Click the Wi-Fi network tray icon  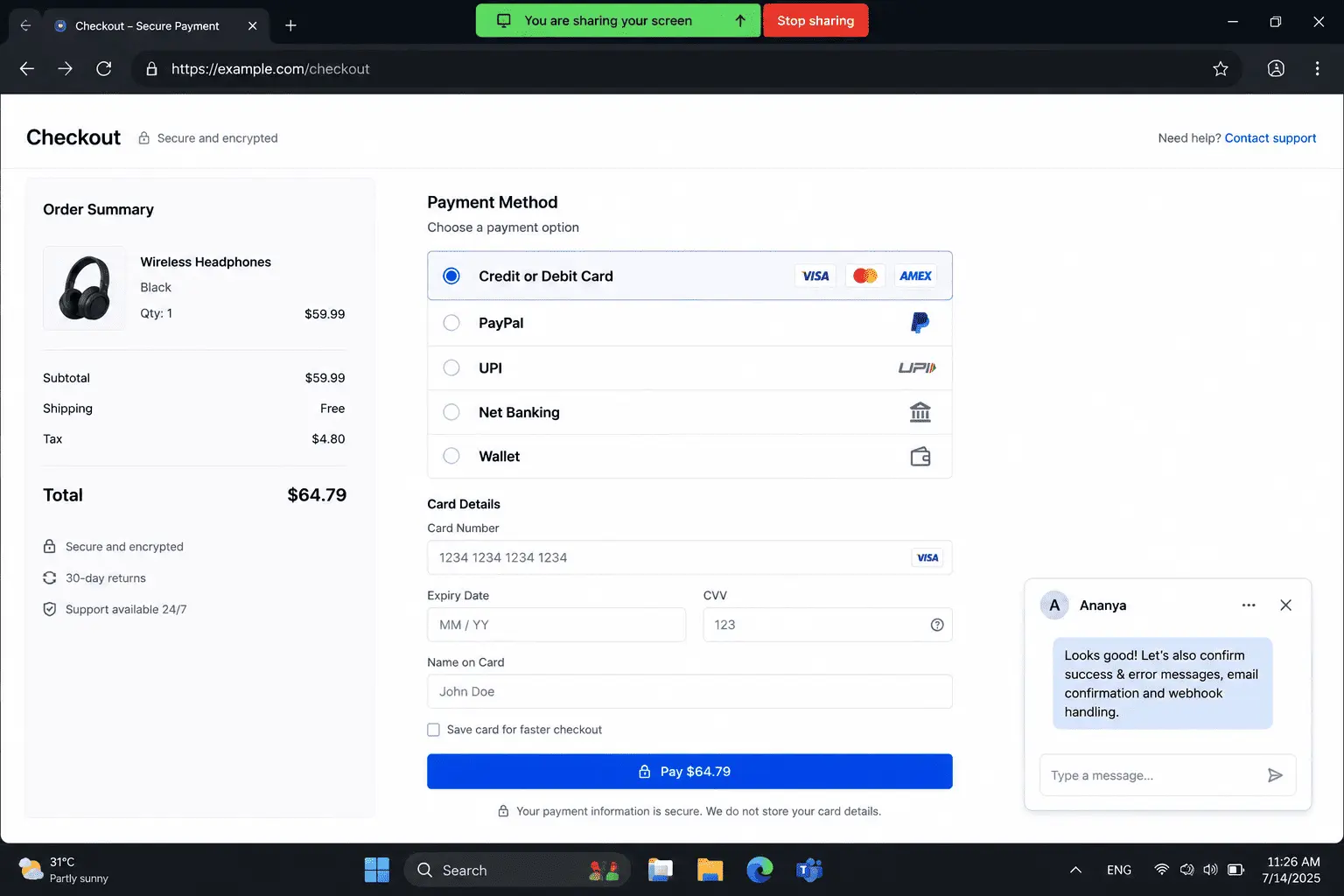pyautogui.click(x=1162, y=870)
